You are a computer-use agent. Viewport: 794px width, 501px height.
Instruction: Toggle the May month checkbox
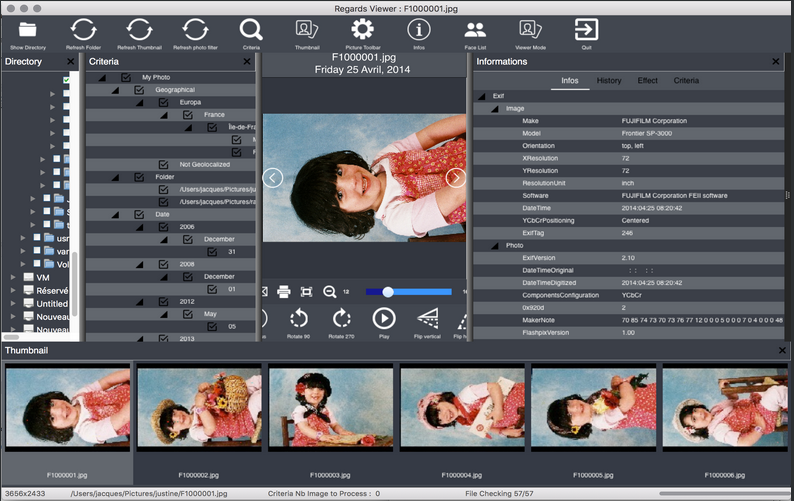[x=187, y=314]
